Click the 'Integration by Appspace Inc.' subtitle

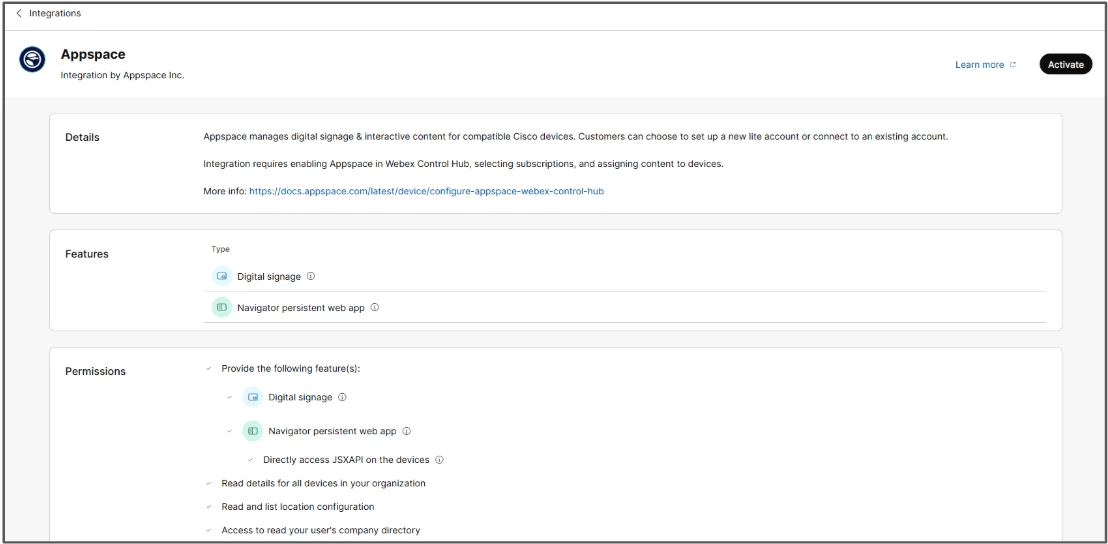122,75
